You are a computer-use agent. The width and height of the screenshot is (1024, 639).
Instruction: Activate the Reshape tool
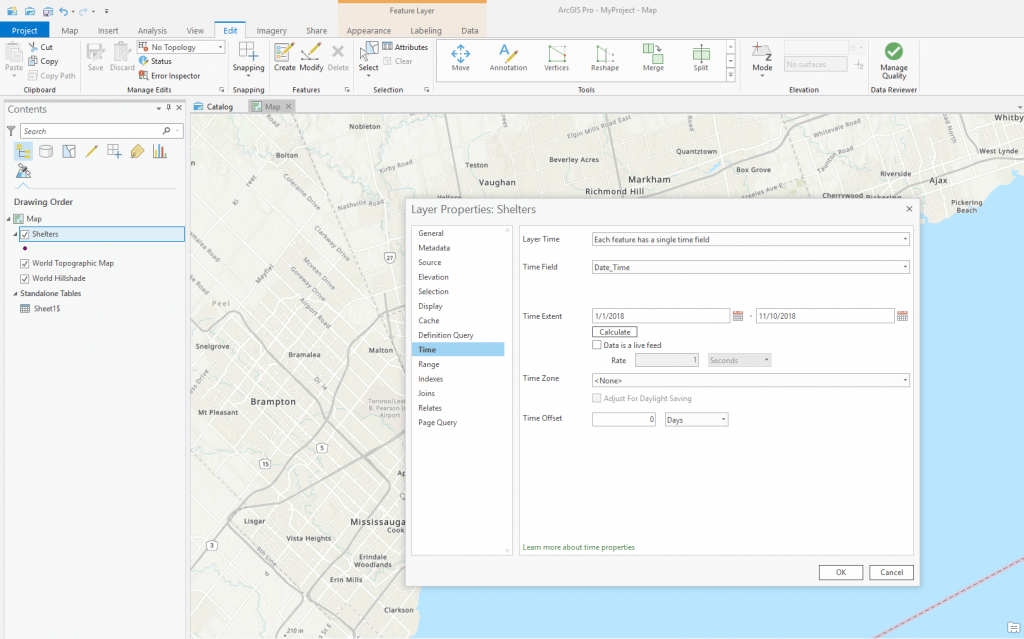click(x=604, y=61)
